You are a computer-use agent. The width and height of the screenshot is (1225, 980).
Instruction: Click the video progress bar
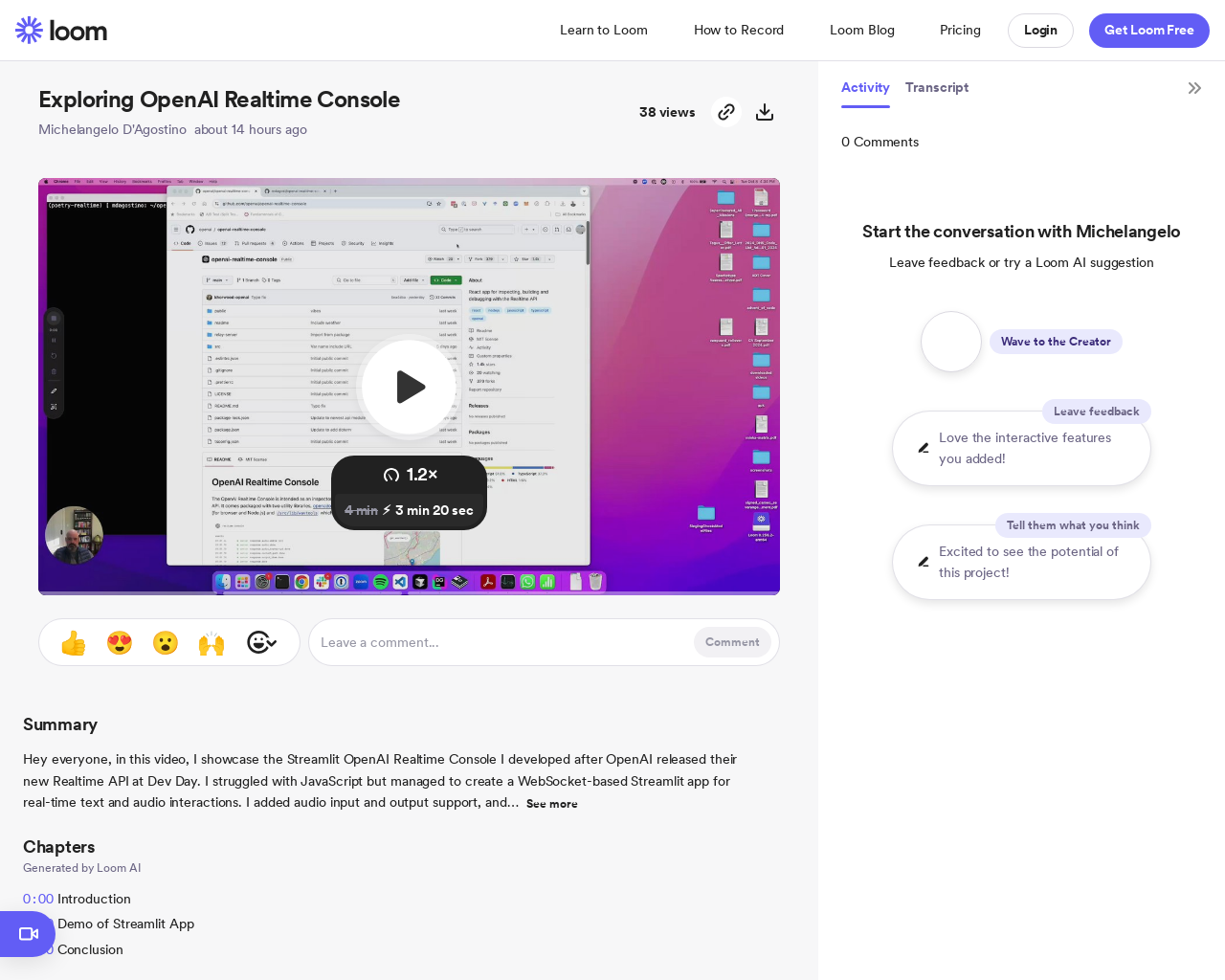pyautogui.click(x=409, y=592)
